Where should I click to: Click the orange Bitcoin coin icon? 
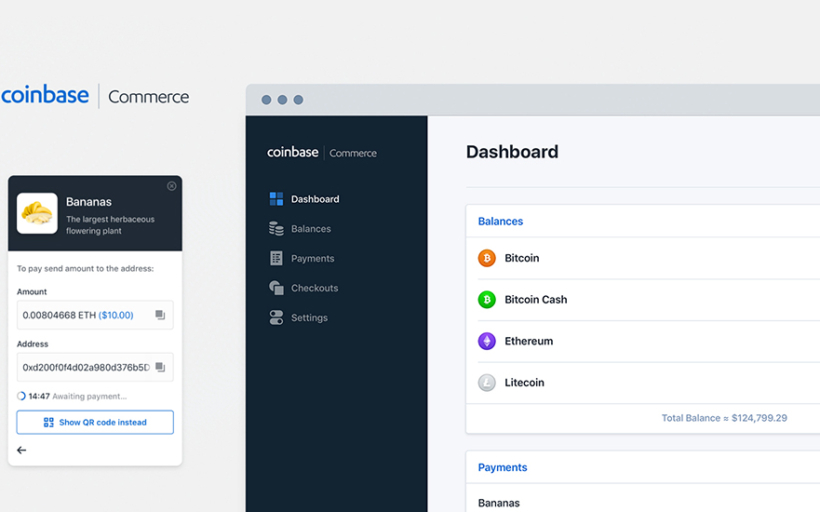point(487,258)
